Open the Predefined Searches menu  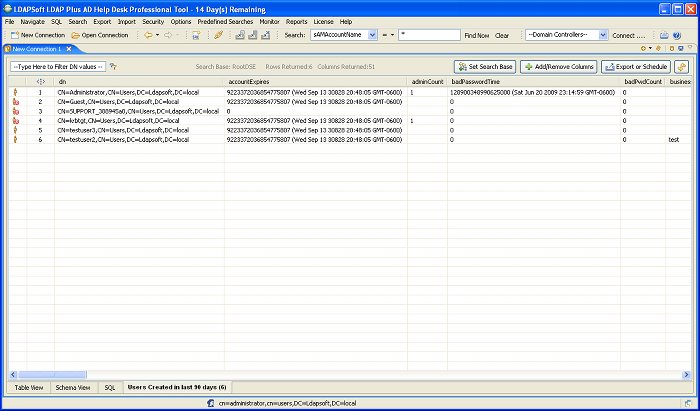[x=226, y=21]
